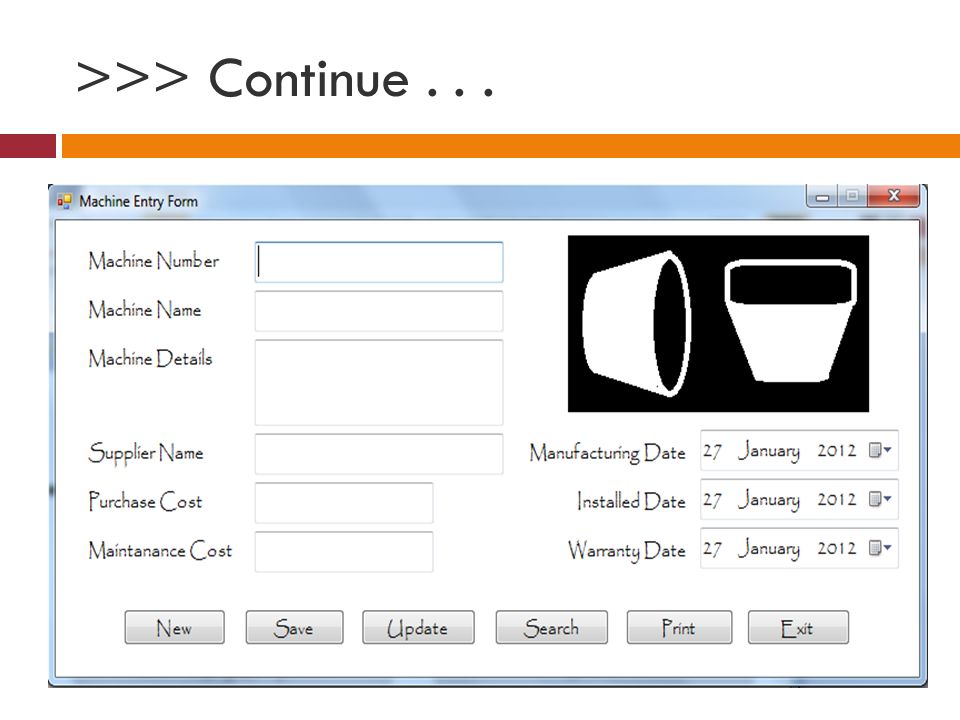
Task: Click the machine picture thumbnail
Action: (718, 324)
